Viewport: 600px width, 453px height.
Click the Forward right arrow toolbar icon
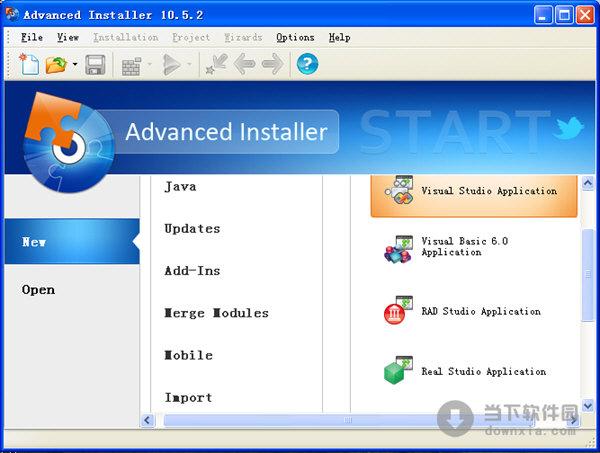click(x=273, y=64)
